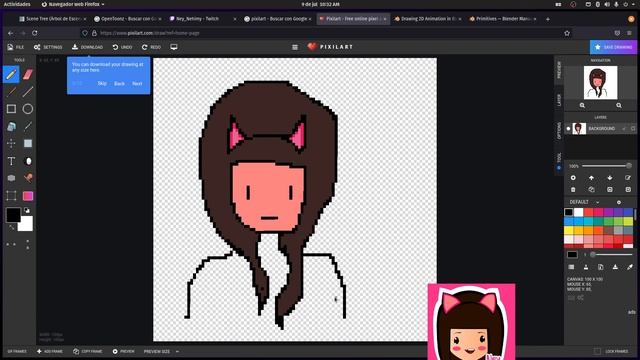This screenshot has height=360, width=640.
Task: Reset colors to default black and white
Action: click(x=27, y=211)
